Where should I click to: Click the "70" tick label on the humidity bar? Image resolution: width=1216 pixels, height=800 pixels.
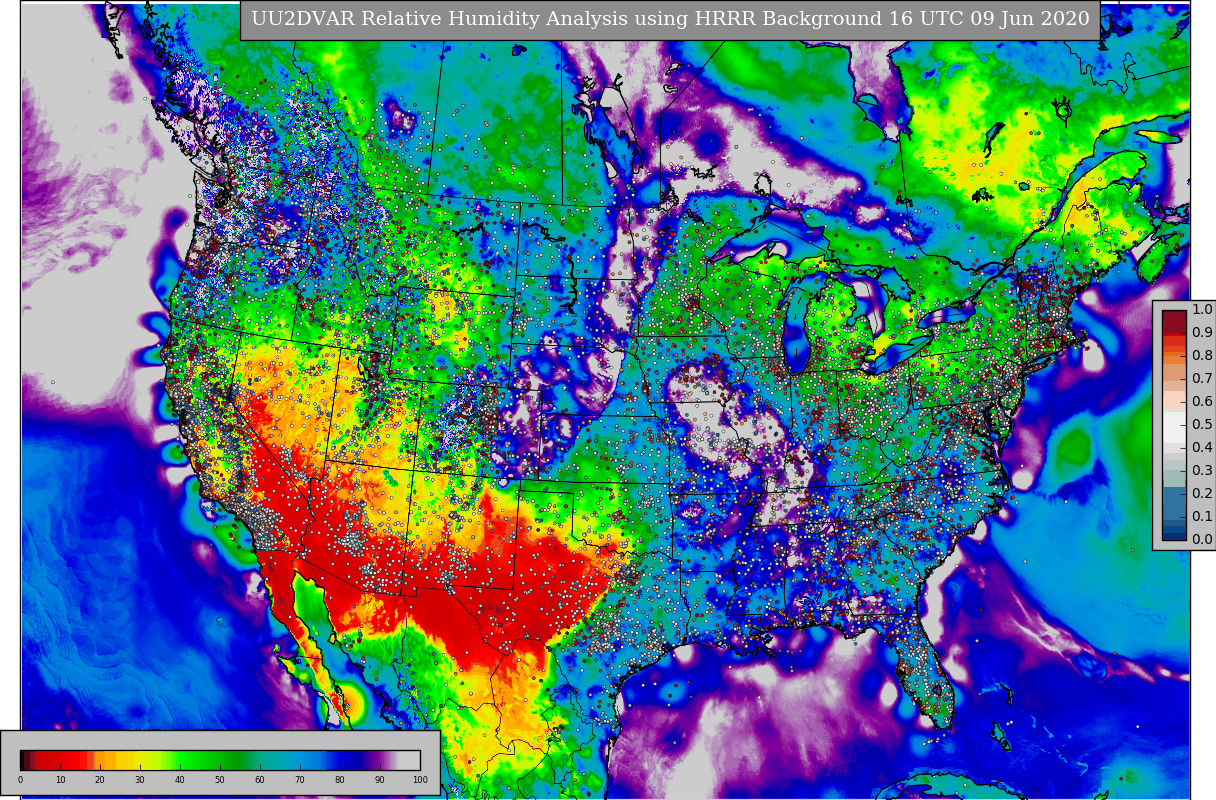click(x=300, y=780)
